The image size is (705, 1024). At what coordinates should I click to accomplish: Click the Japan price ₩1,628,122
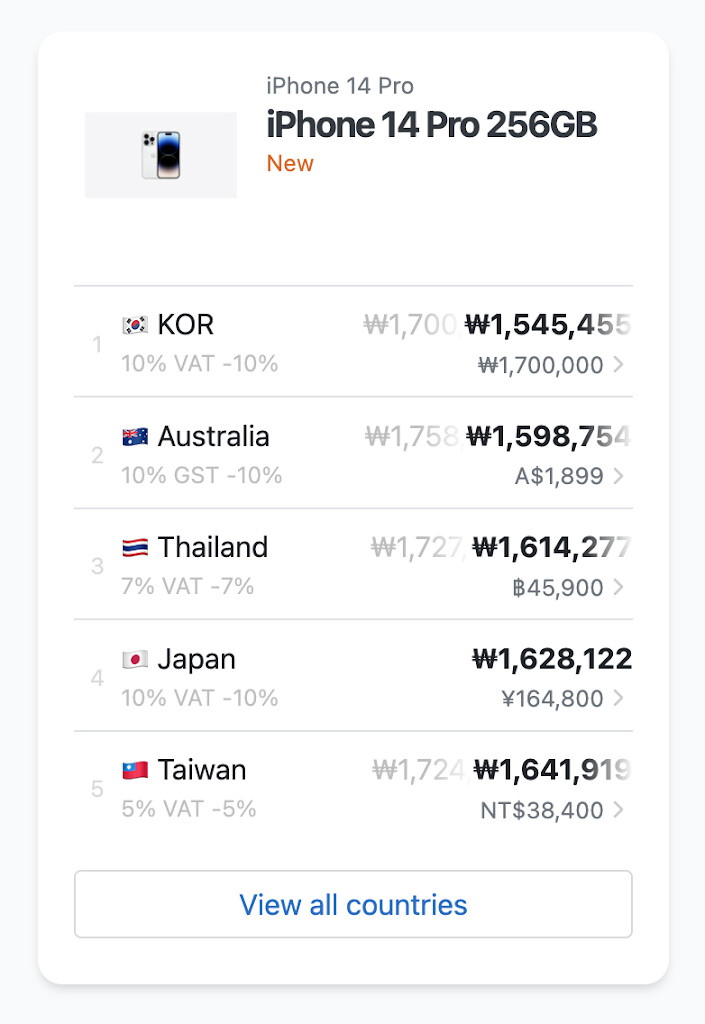tap(551, 659)
